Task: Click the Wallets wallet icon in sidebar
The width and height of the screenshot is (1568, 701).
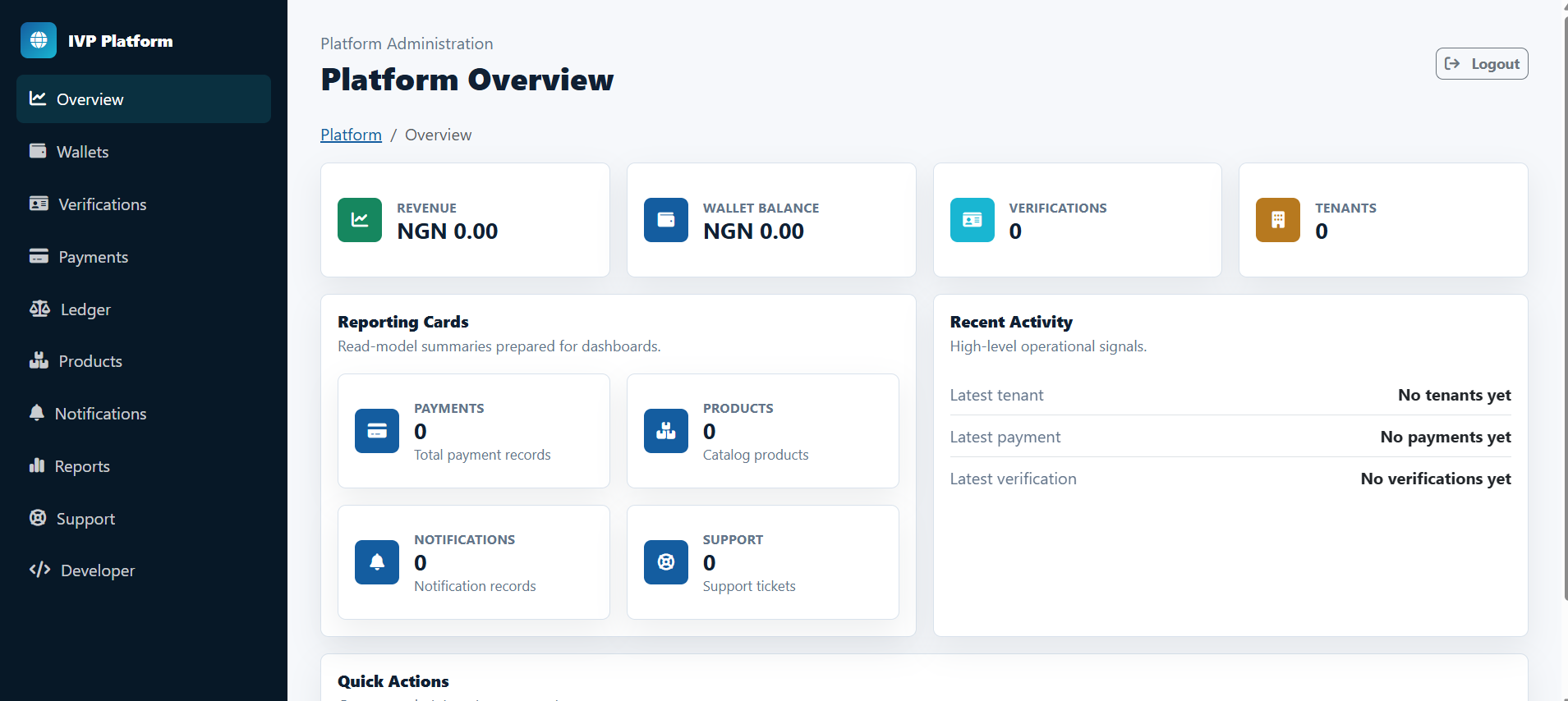Action: 38,151
